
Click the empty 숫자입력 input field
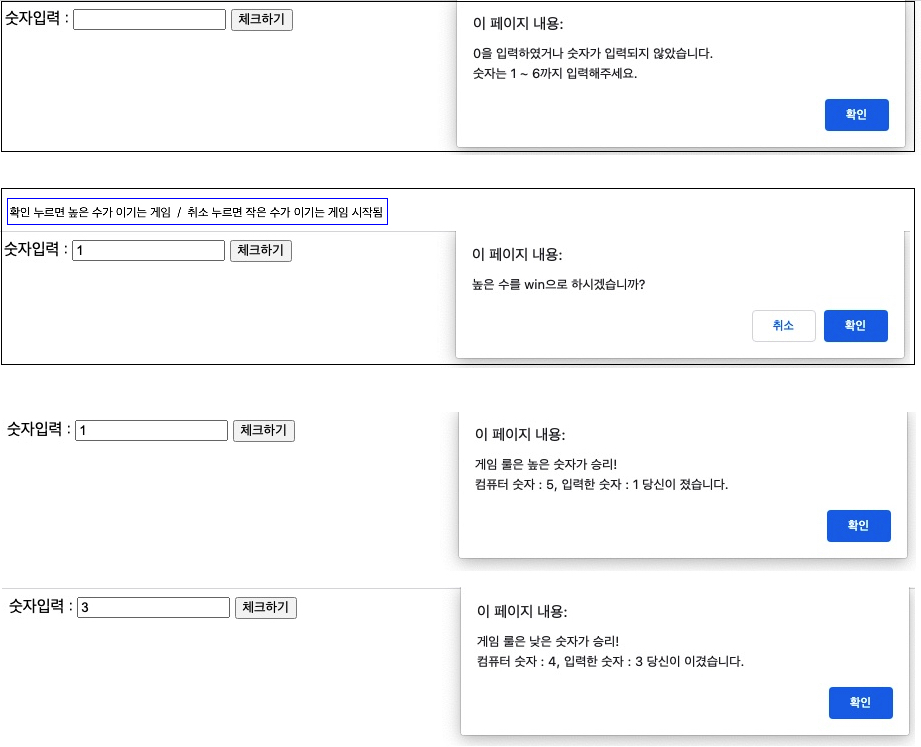point(149,19)
